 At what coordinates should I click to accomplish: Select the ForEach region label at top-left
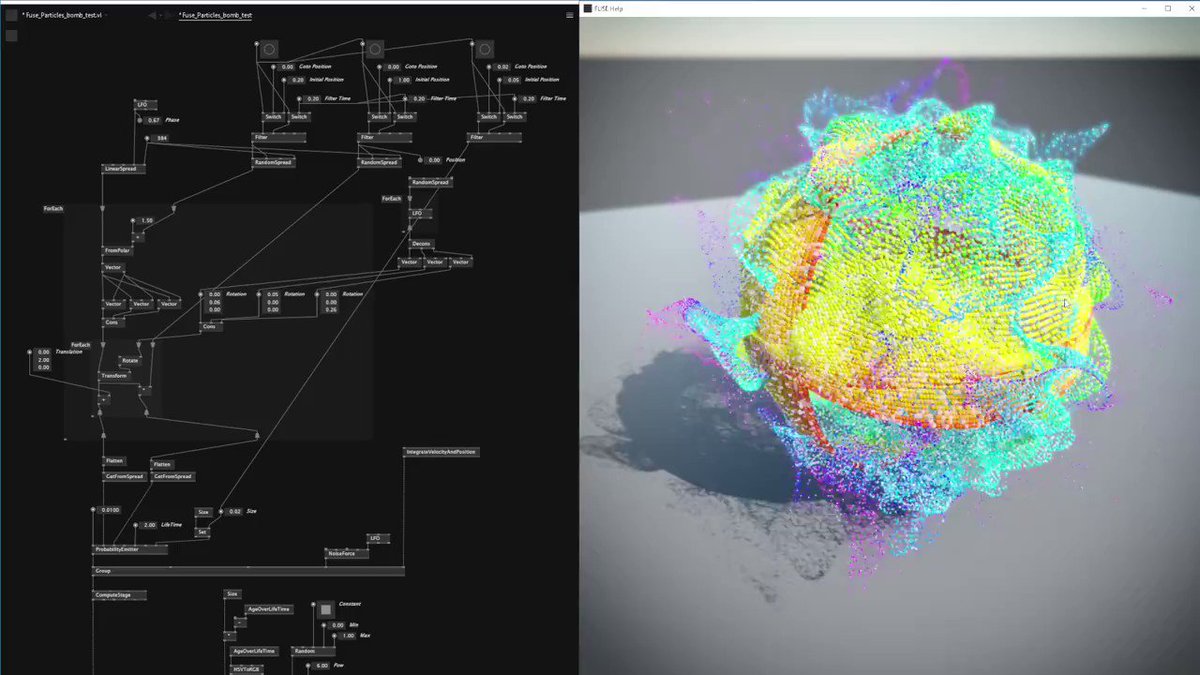53,208
